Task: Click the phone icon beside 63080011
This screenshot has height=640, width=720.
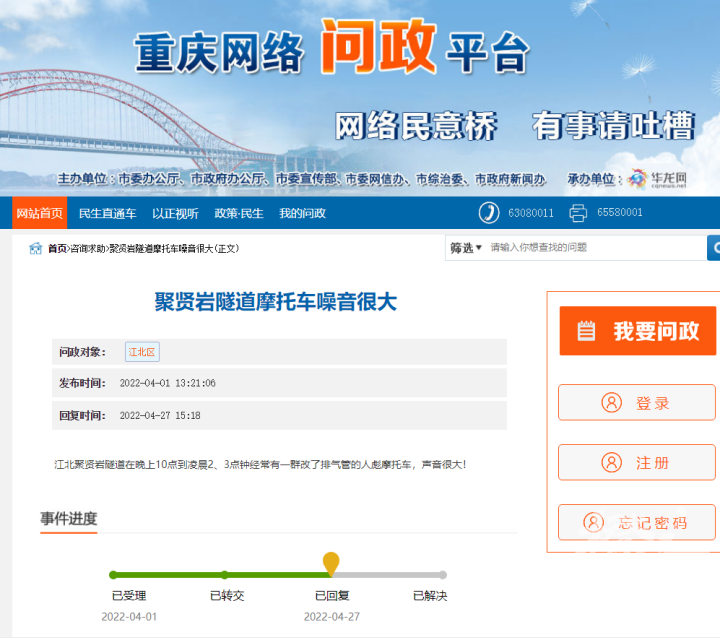Action: [x=489, y=212]
